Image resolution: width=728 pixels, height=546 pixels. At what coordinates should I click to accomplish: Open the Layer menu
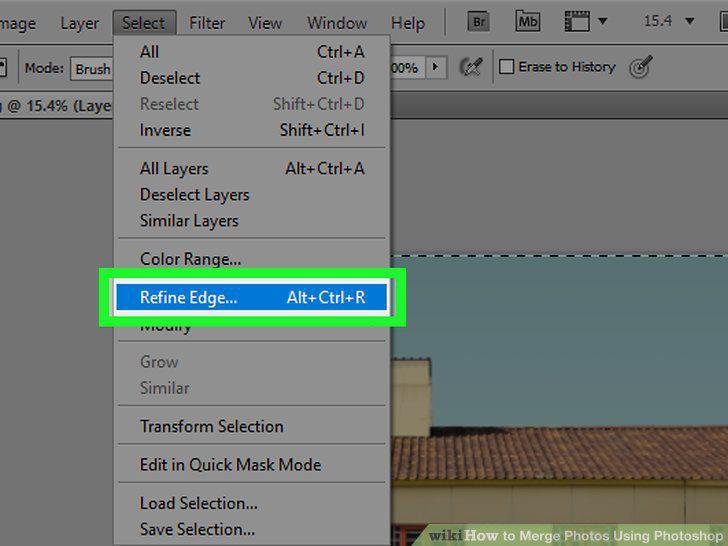pyautogui.click(x=79, y=23)
